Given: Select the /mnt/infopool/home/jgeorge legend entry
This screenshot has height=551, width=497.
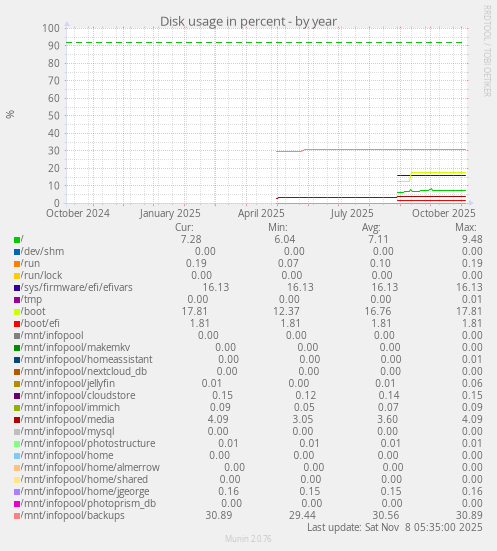Looking at the screenshot, I should click(x=85, y=491).
